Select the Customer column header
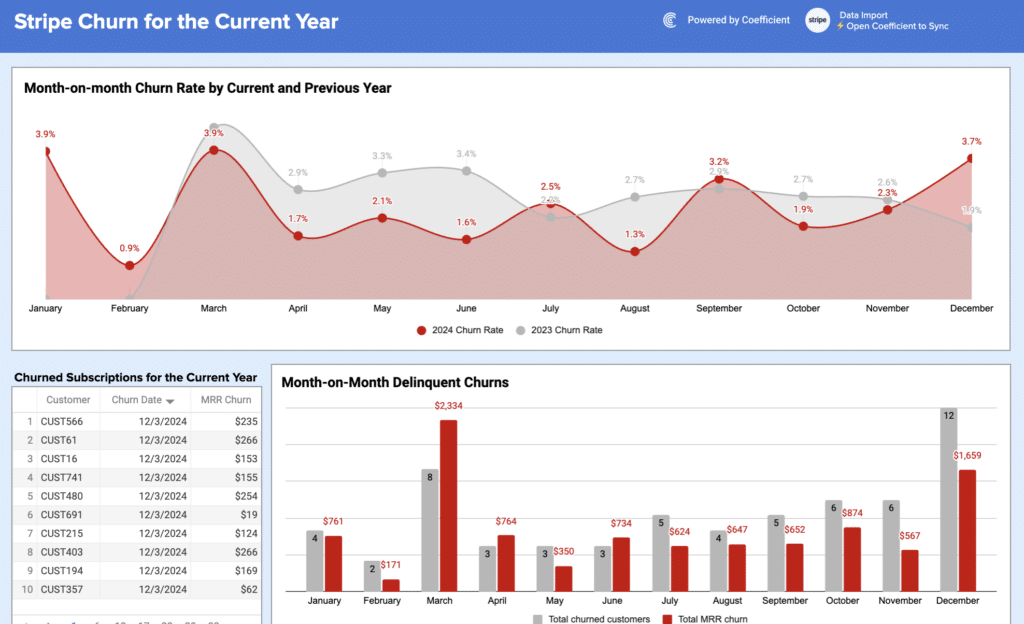Image resolution: width=1024 pixels, height=624 pixels. (x=68, y=399)
